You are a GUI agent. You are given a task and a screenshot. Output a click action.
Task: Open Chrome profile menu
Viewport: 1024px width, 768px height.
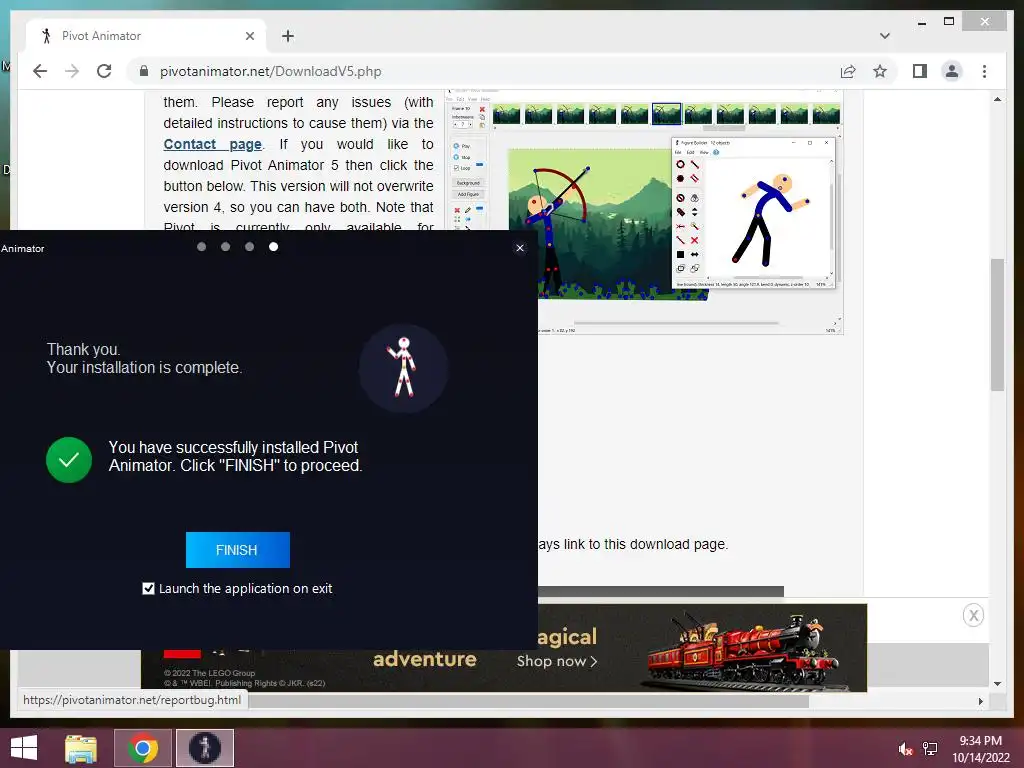pyautogui.click(x=952, y=71)
